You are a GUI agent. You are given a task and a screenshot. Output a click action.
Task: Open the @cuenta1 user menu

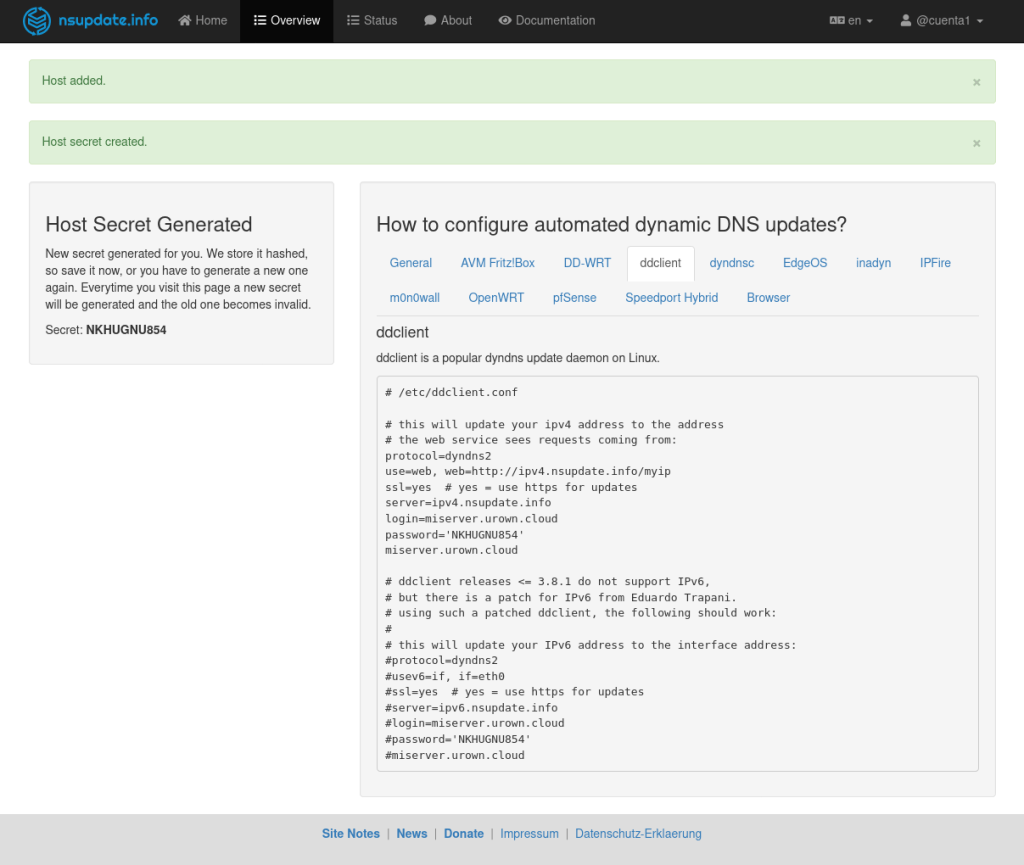point(941,21)
